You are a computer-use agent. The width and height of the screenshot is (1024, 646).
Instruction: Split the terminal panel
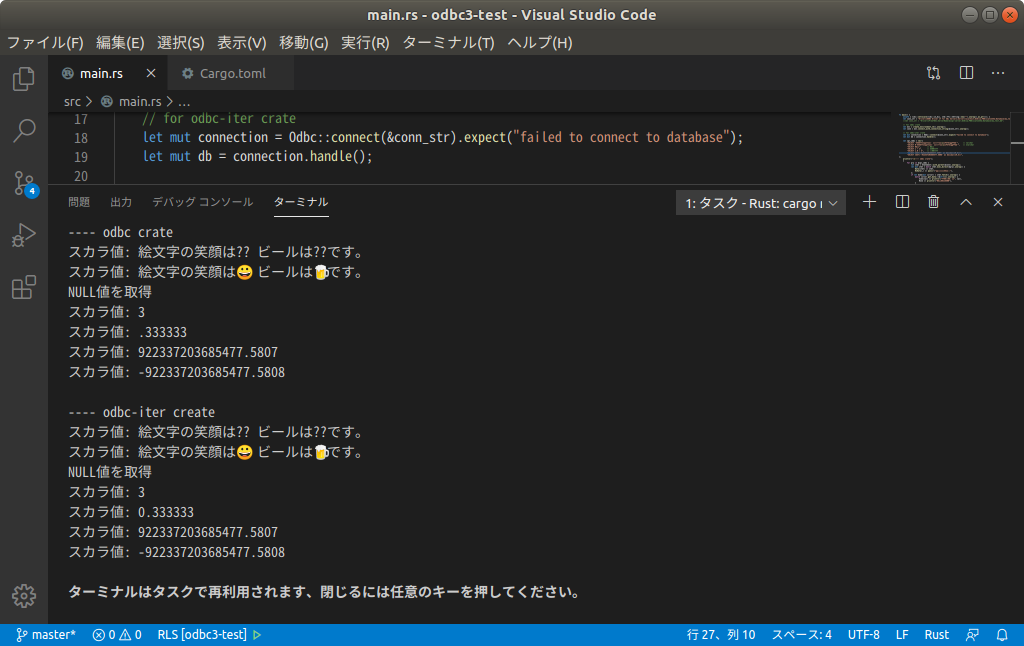[902, 202]
